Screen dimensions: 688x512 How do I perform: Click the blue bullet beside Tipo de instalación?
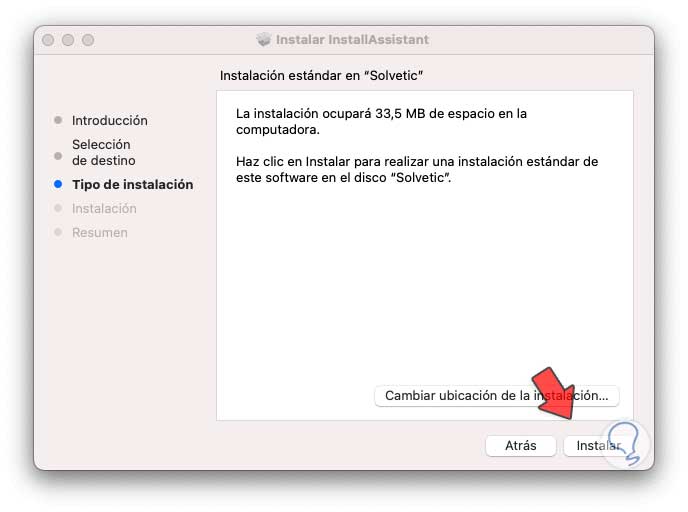[58, 184]
